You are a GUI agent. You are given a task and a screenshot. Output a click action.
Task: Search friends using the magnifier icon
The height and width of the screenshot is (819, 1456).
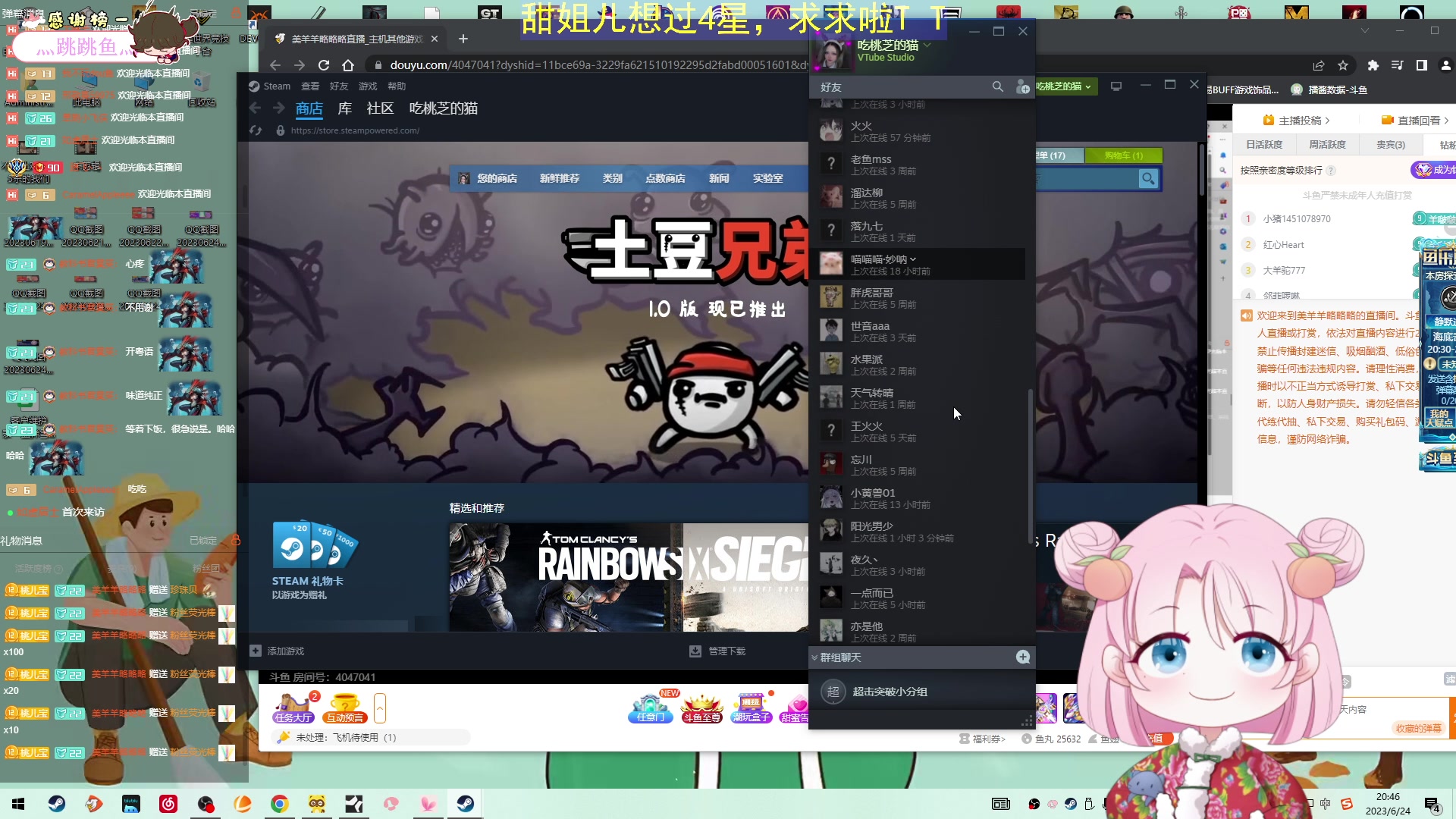(x=997, y=87)
